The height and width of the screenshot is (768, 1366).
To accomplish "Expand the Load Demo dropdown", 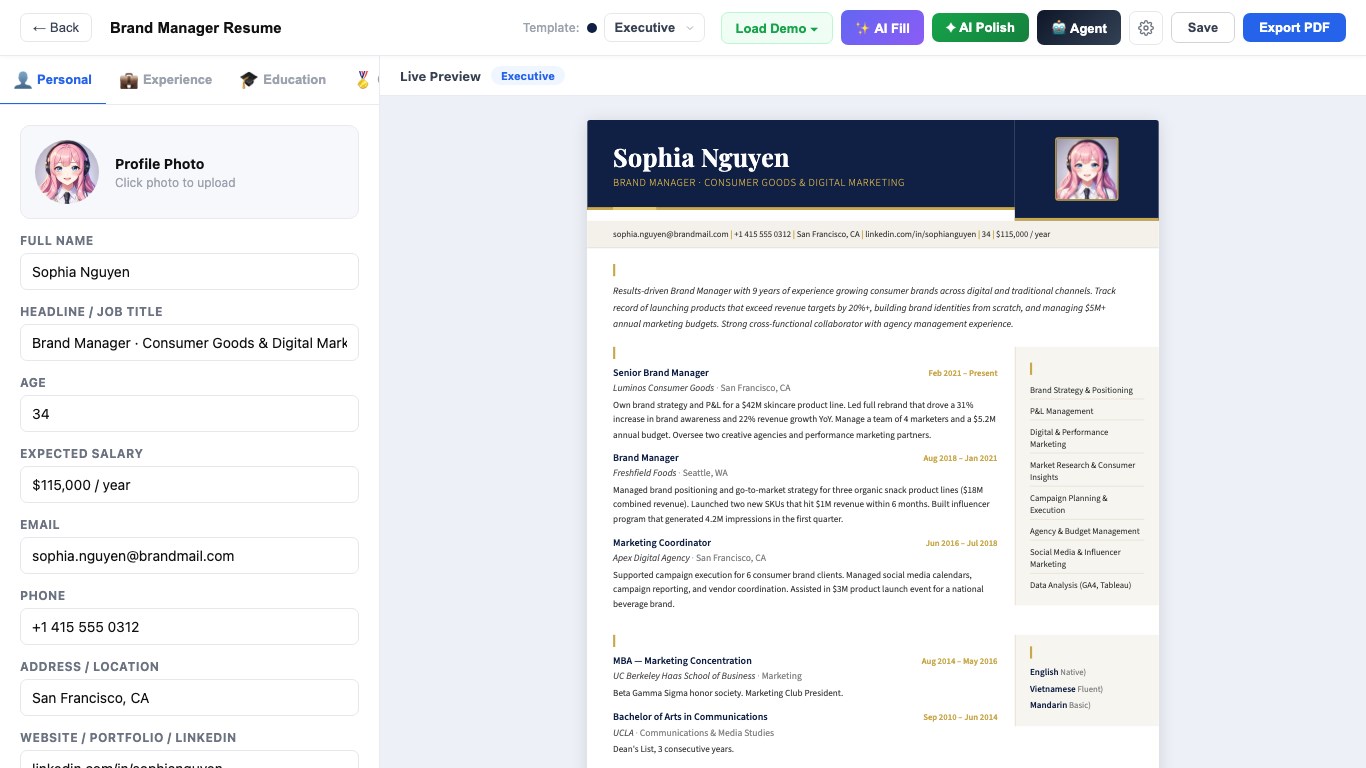I will [x=777, y=28].
